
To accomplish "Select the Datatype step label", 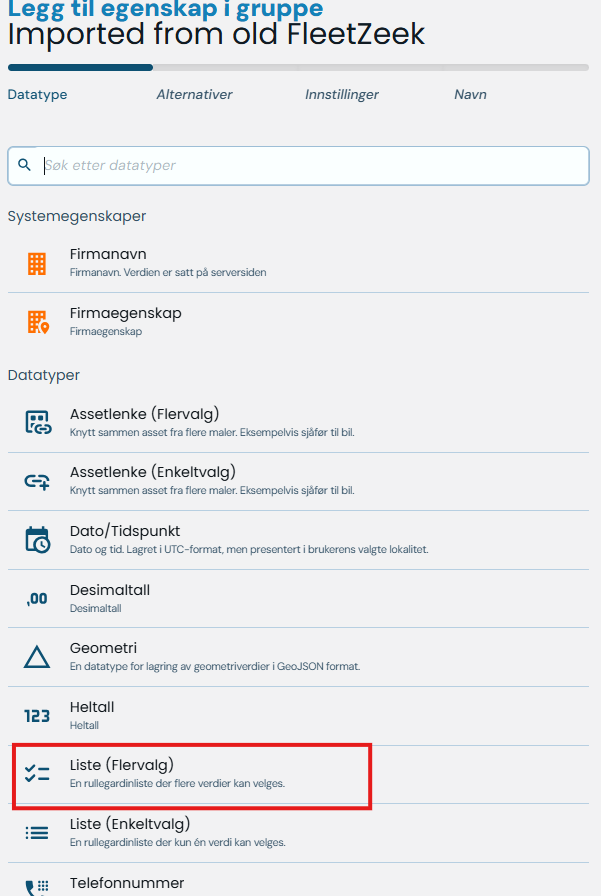I will pos(37,95).
